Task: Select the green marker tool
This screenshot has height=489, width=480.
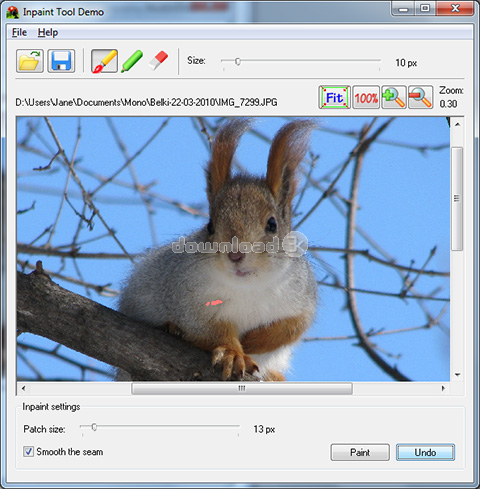Action: [132, 61]
